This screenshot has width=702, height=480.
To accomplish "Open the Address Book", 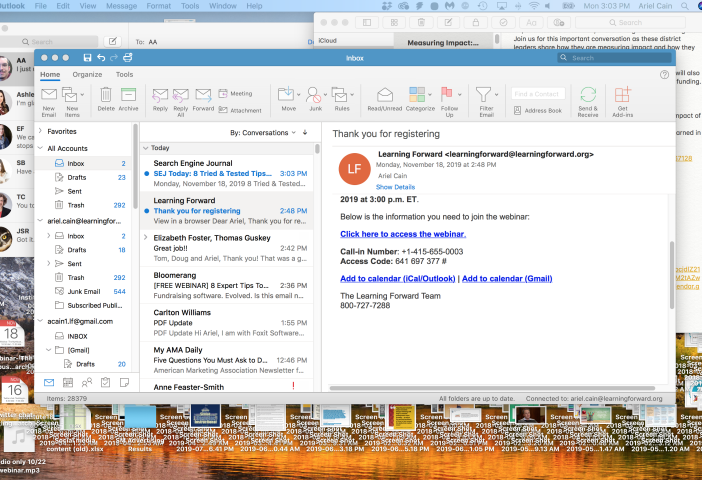I will pyautogui.click(x=538, y=110).
